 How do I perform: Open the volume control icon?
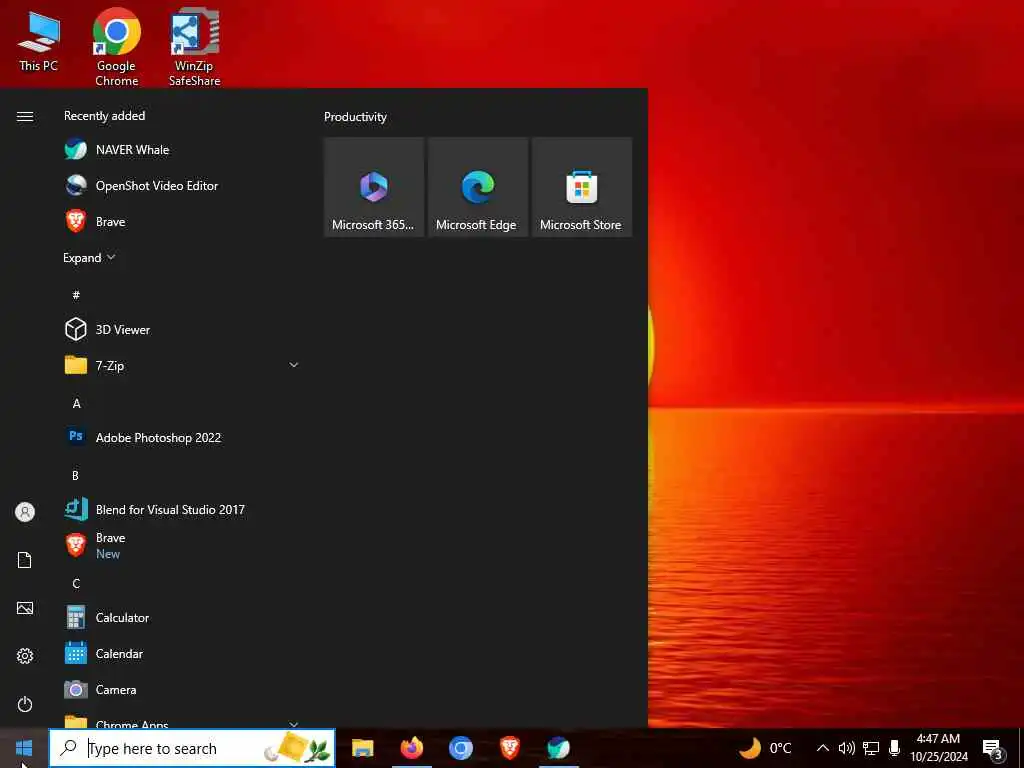(846, 748)
